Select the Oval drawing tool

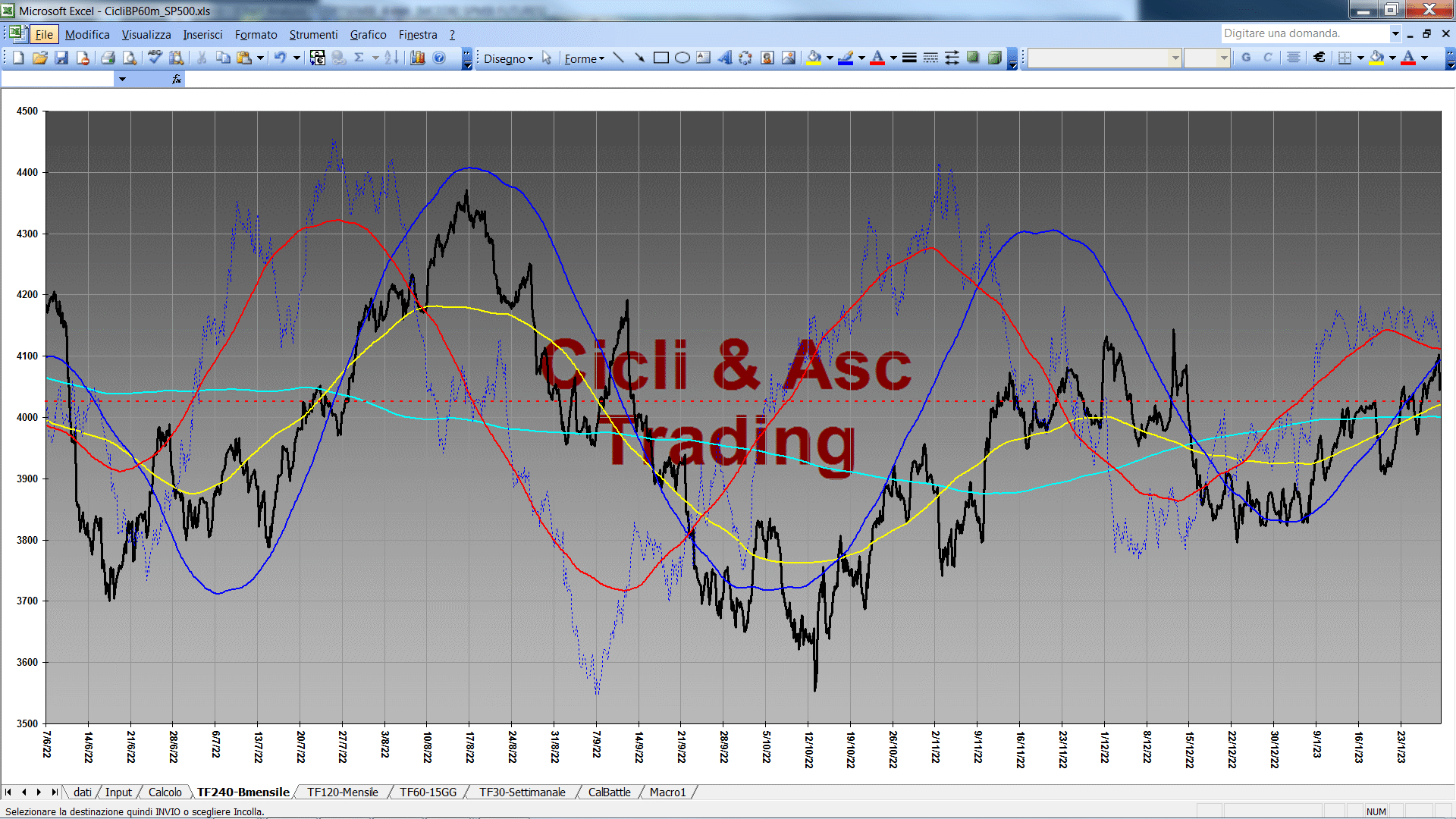682,58
